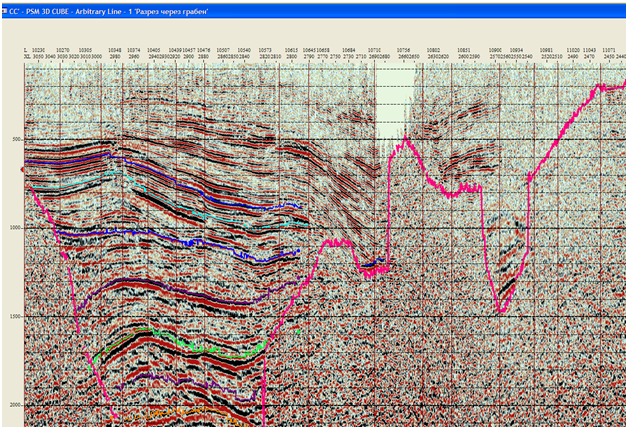Select the green interpreted horizon line
The image size is (628, 429).
coord(180,344)
